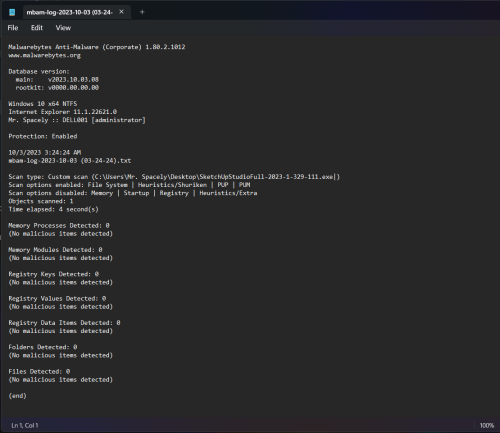The width and height of the screenshot is (500, 433).
Task: Click the 'Protection: Enabled' line
Action: click(x=43, y=136)
